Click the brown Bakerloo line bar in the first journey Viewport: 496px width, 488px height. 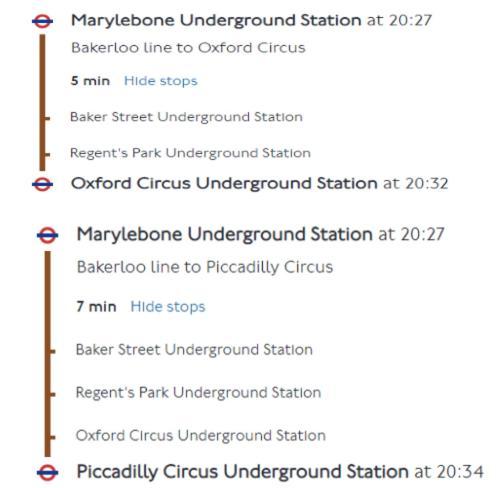42,103
